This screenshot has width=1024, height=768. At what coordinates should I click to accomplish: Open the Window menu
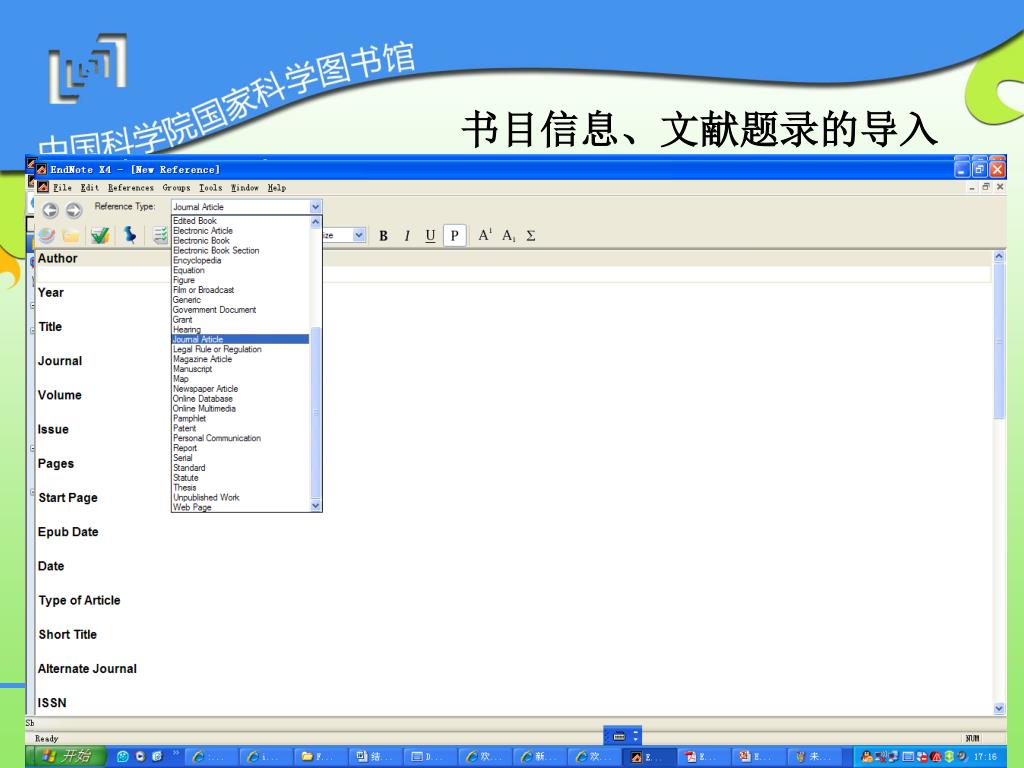click(245, 188)
